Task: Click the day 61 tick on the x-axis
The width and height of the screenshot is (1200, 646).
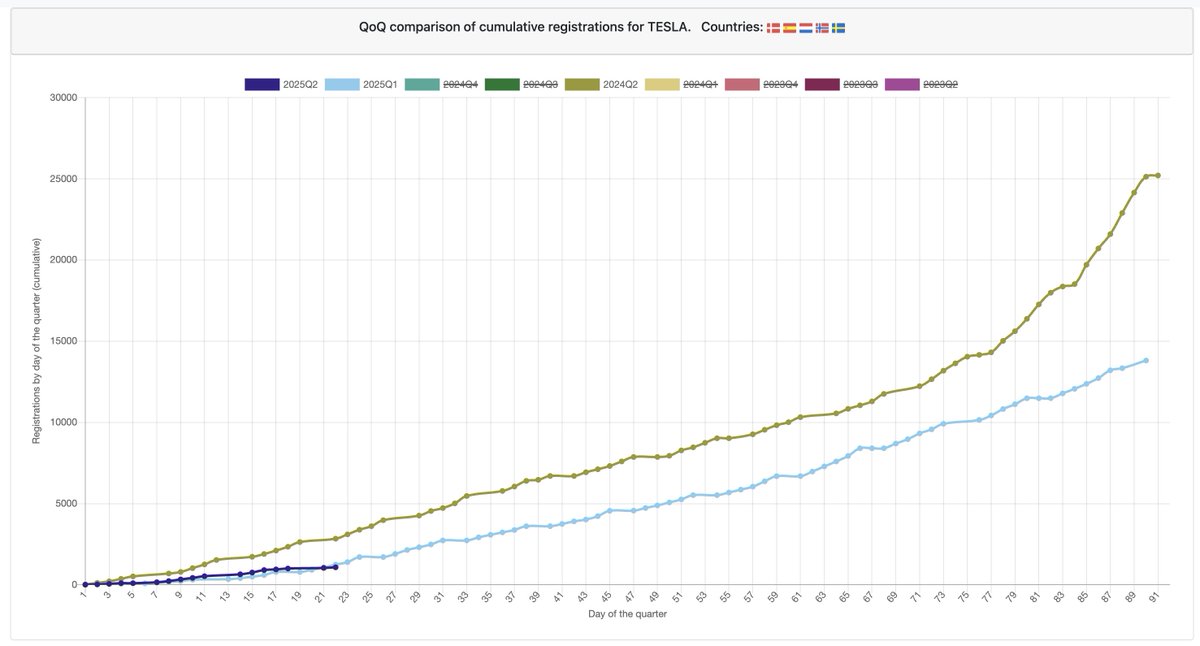Action: click(797, 596)
